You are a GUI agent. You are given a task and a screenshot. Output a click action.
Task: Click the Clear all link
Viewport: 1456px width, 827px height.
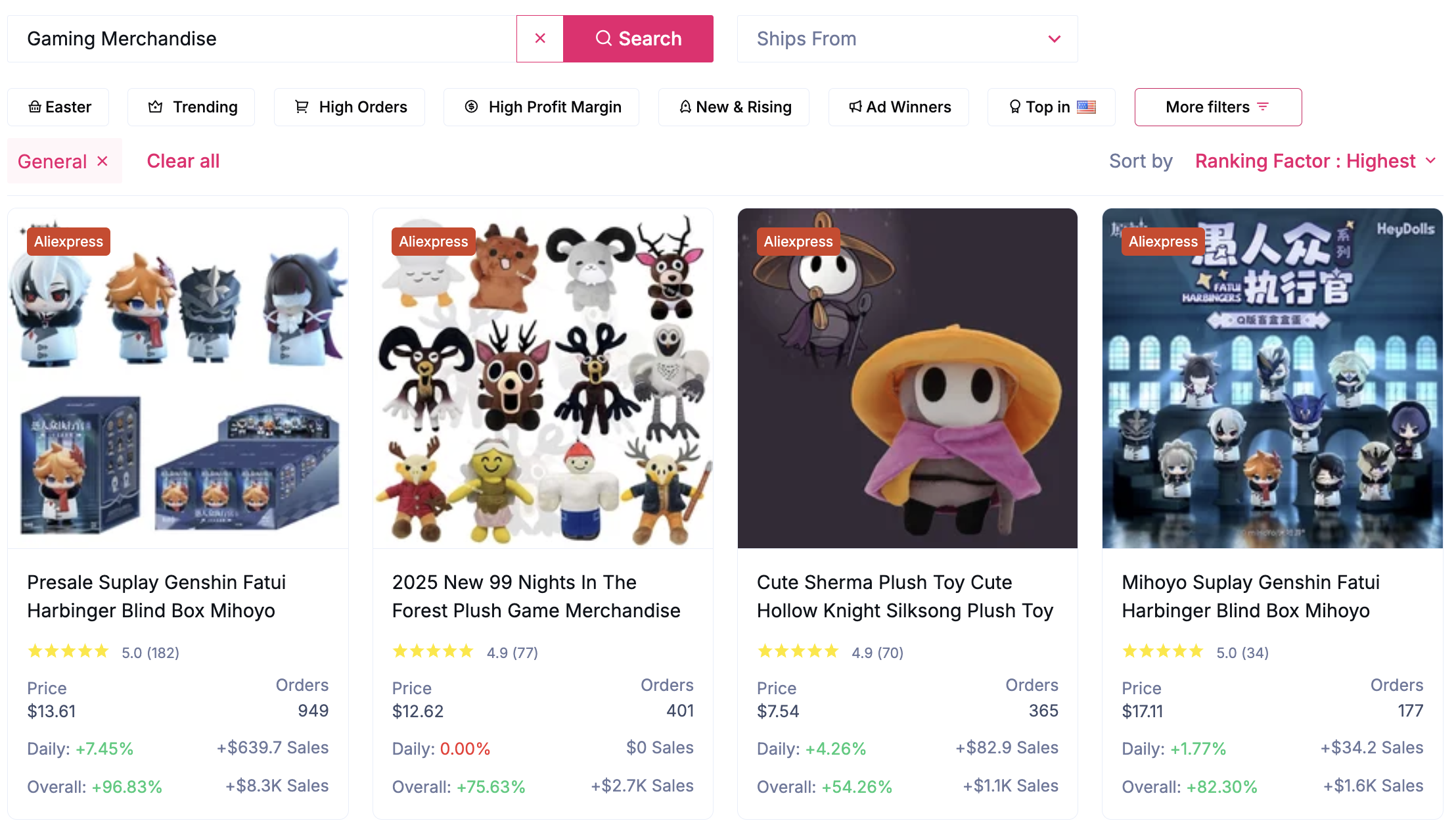183,160
